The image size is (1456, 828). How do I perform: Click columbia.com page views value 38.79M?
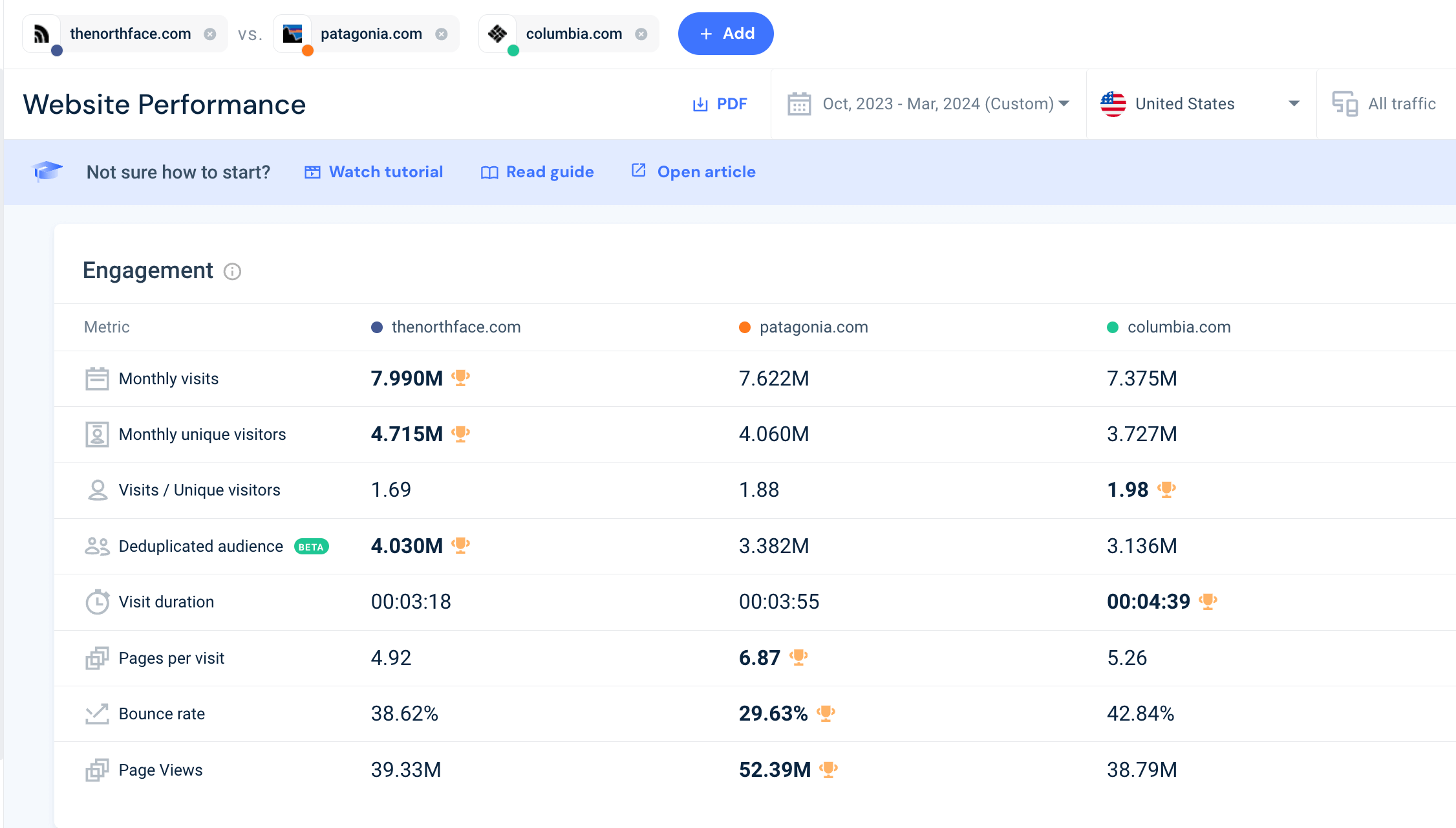point(1142,770)
